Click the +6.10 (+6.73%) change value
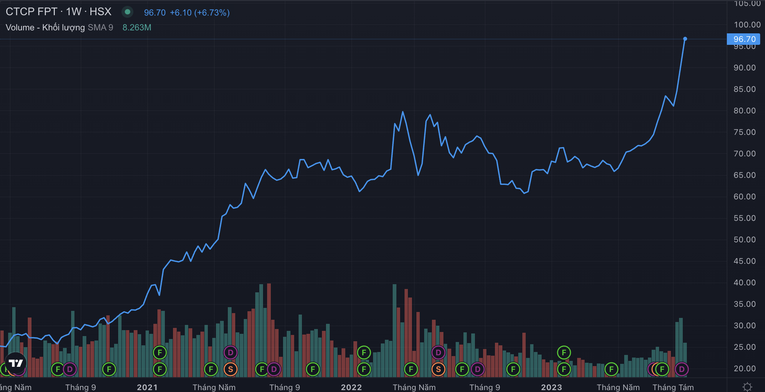Viewport: 765px width, 392px height. pos(199,13)
